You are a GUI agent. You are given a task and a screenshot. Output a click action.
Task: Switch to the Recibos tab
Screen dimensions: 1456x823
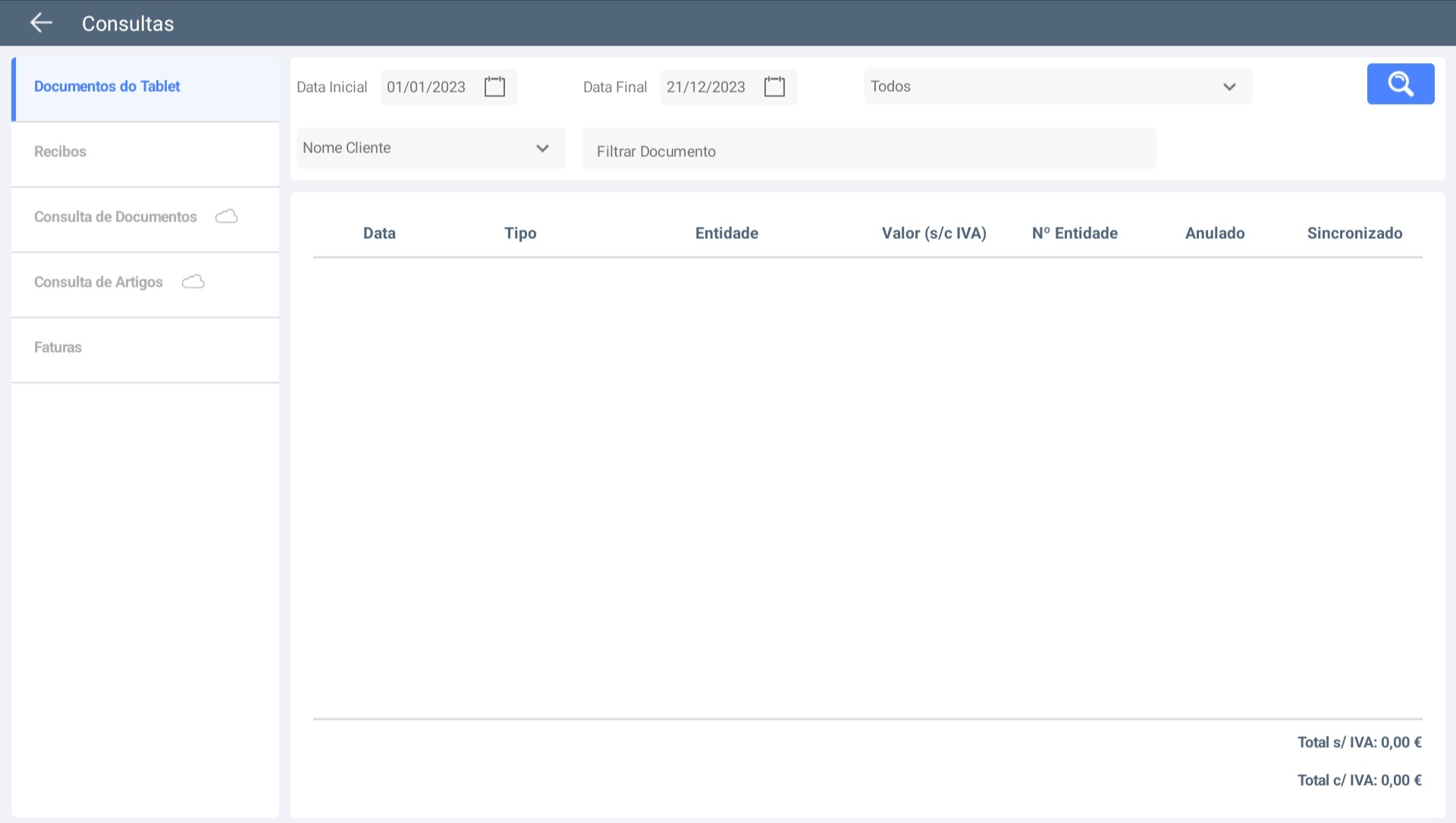click(61, 152)
